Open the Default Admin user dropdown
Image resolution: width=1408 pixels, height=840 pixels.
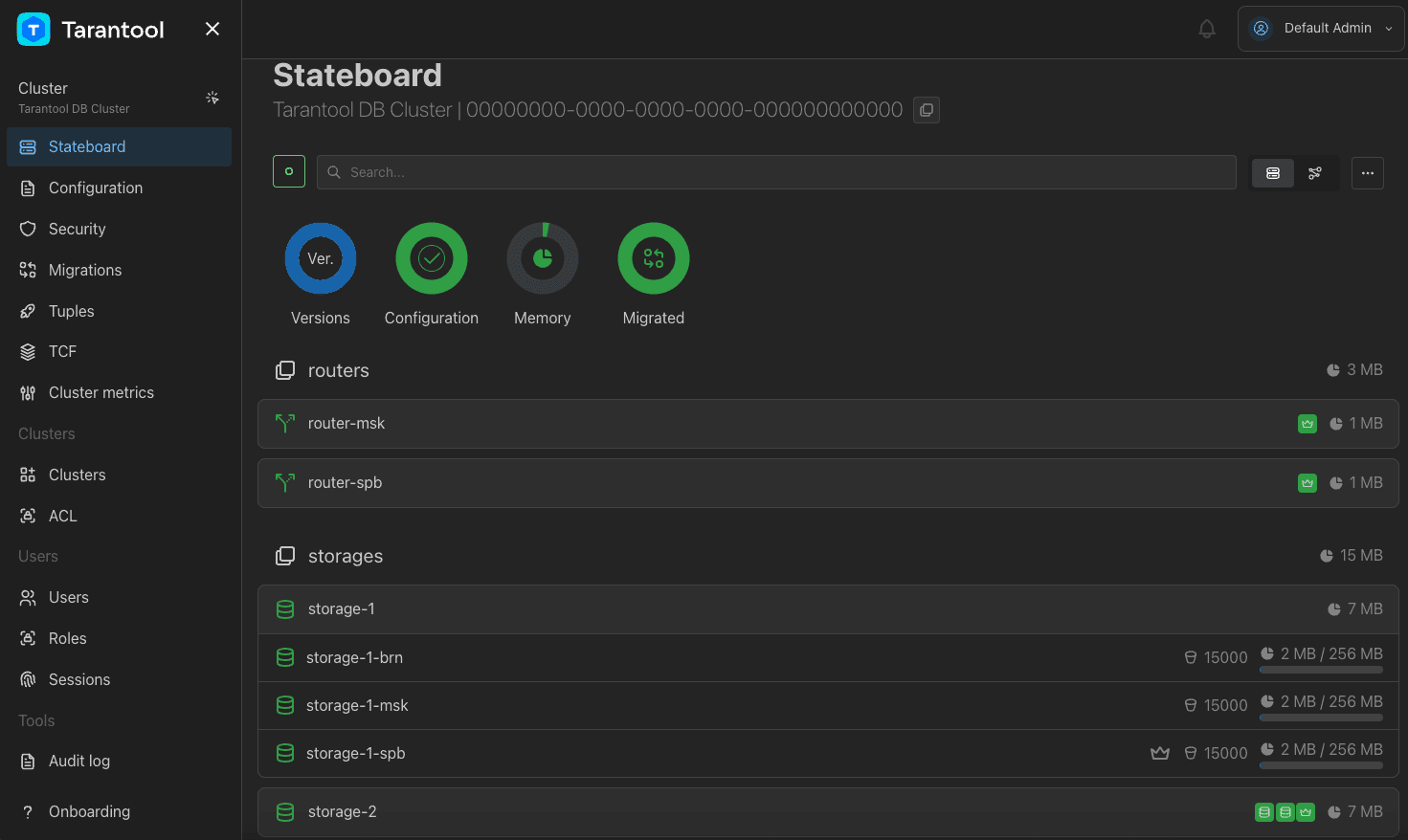coord(1321,29)
